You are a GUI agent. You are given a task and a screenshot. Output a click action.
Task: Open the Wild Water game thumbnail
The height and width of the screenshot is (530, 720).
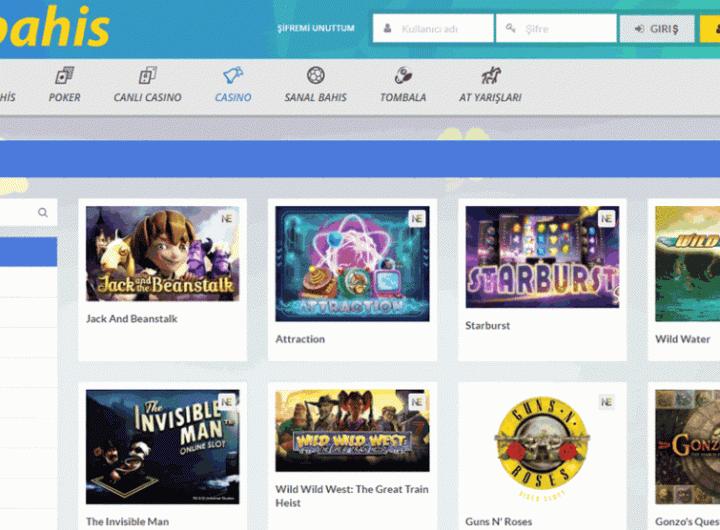tap(687, 264)
